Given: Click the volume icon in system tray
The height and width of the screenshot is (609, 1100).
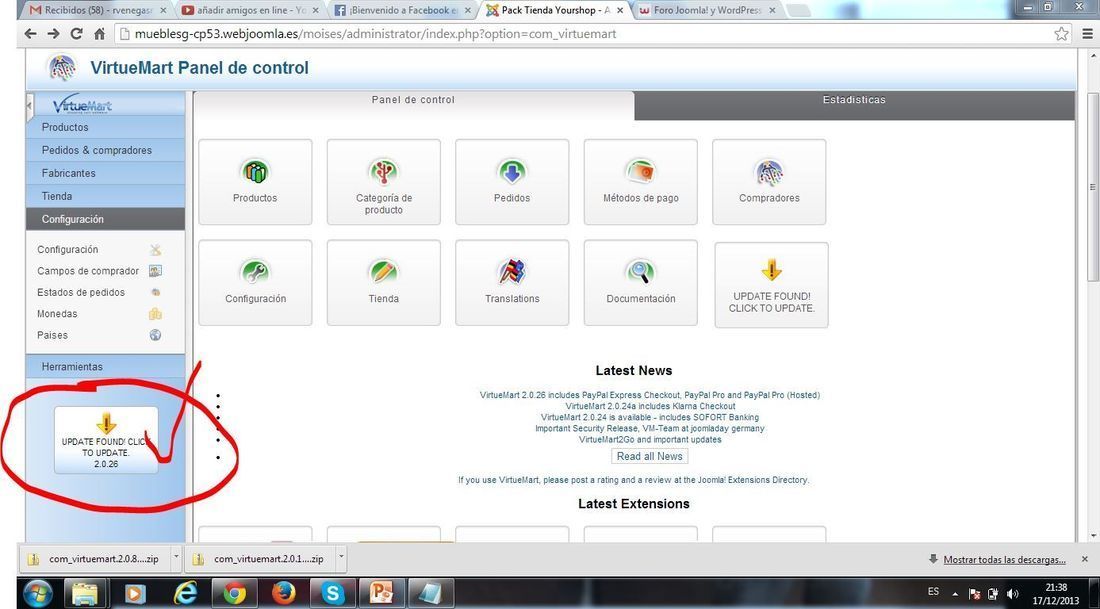Looking at the screenshot, I should 1012,594.
